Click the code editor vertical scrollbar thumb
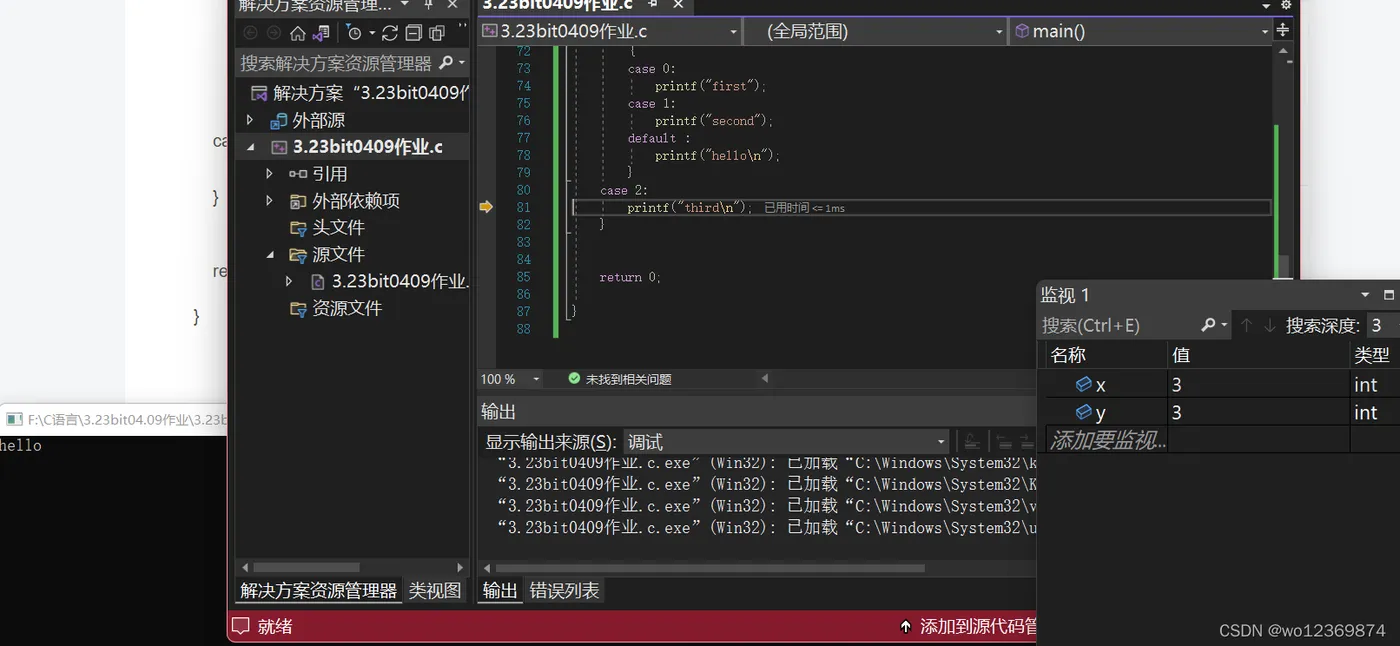The height and width of the screenshot is (646, 1400). 1283,265
